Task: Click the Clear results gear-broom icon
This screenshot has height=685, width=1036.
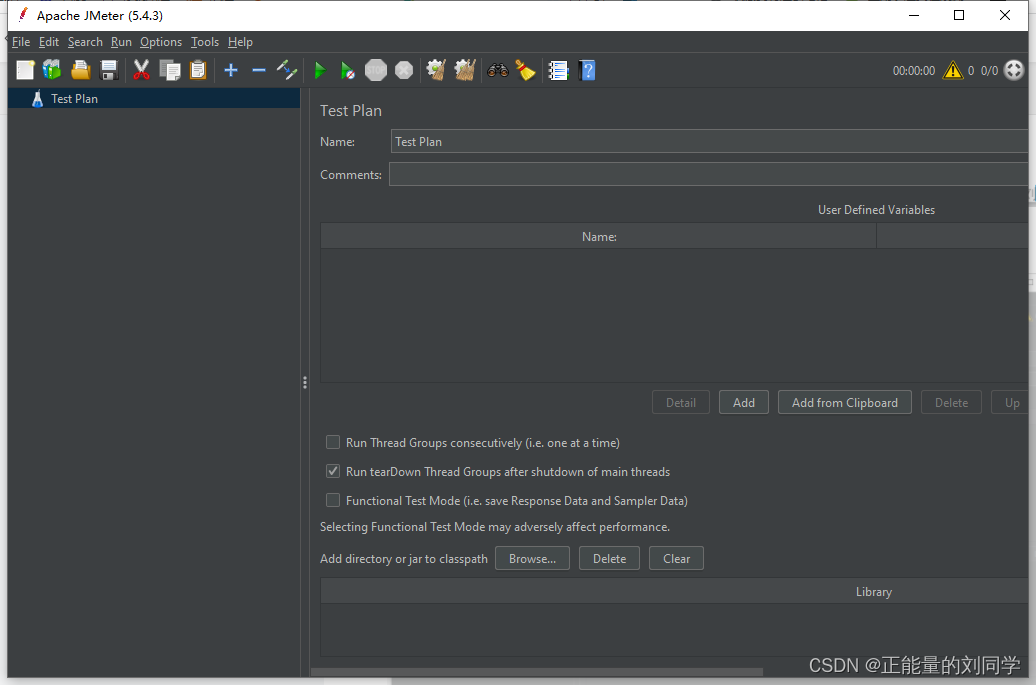Action: point(436,70)
